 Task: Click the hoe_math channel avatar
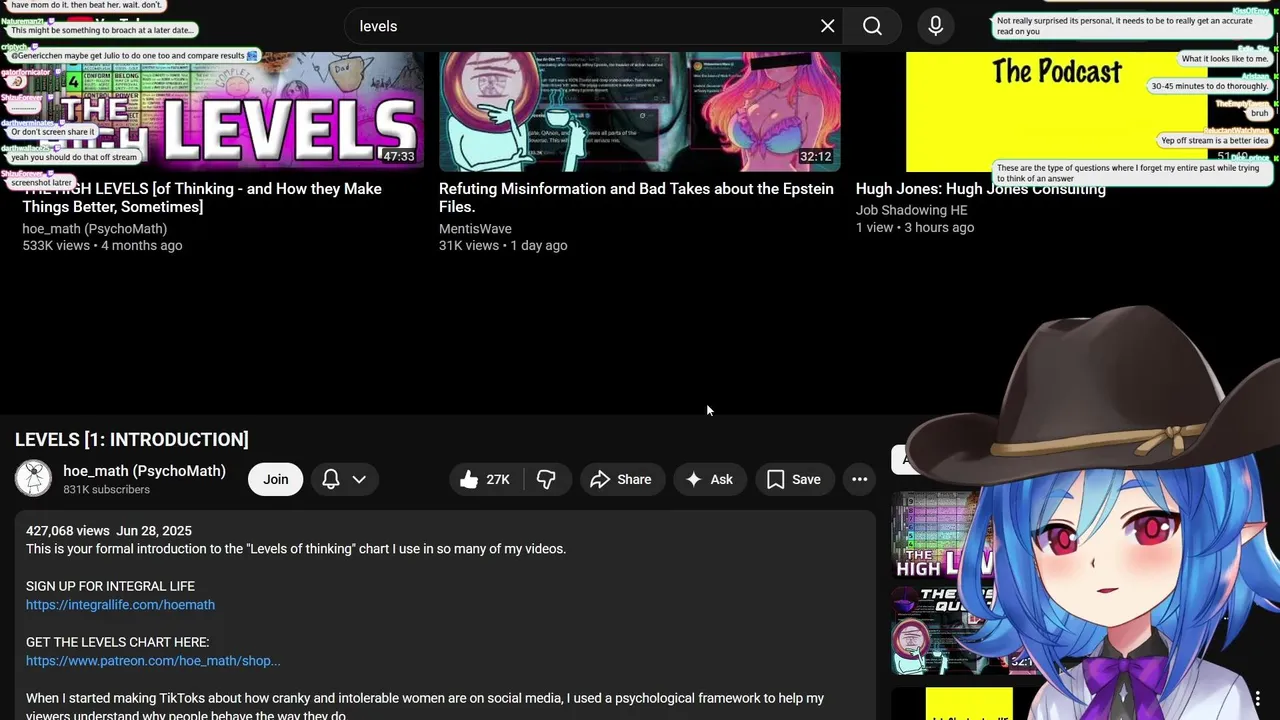point(33,479)
